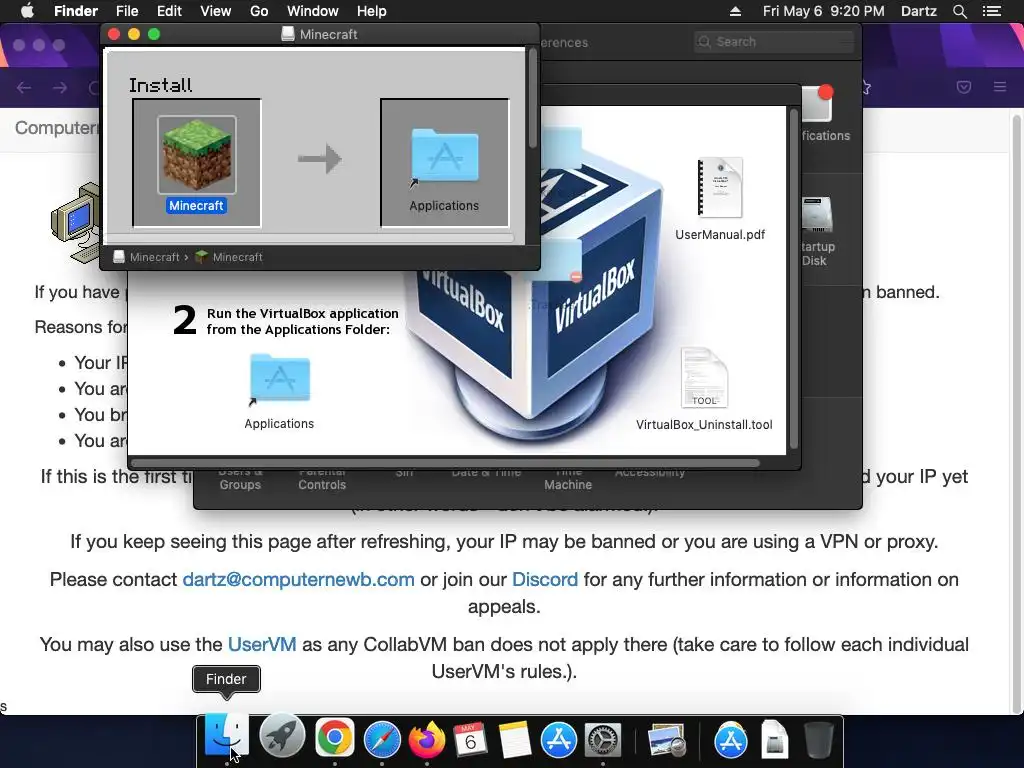
Task: Open Notification Center list icon
Action: coord(991,11)
